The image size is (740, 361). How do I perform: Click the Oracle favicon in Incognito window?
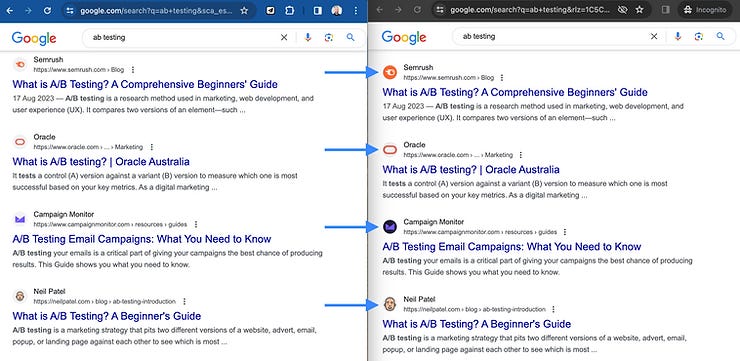tap(390, 150)
